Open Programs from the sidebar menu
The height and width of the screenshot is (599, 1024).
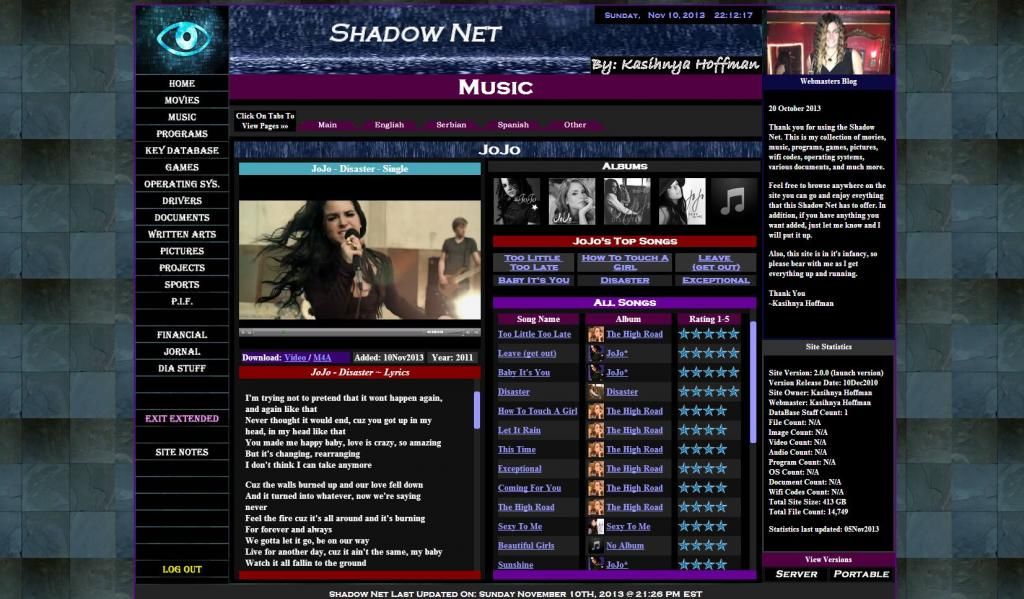coord(182,134)
